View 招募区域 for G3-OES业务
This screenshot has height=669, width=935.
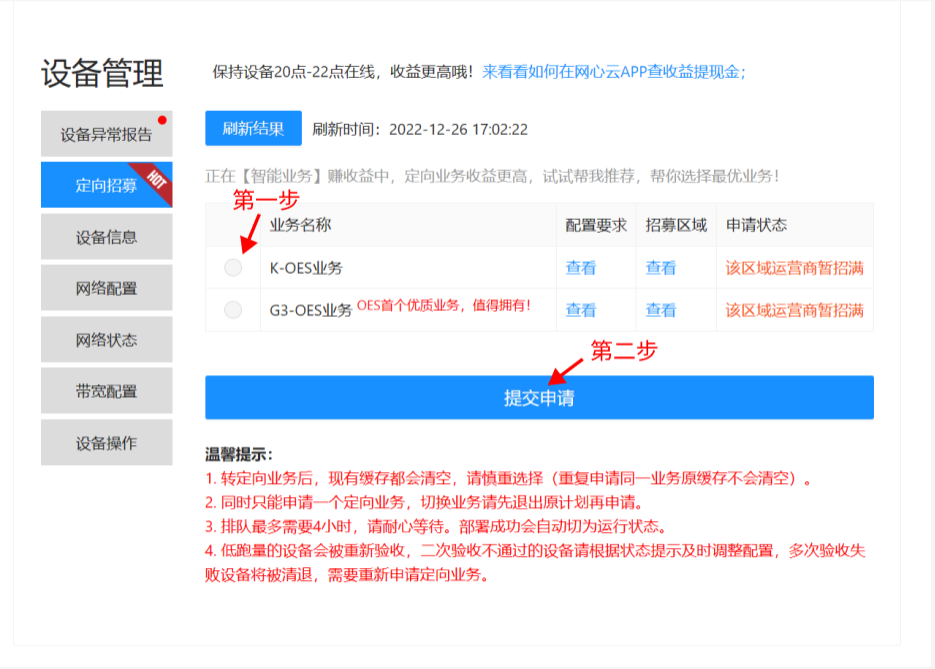coord(661,310)
